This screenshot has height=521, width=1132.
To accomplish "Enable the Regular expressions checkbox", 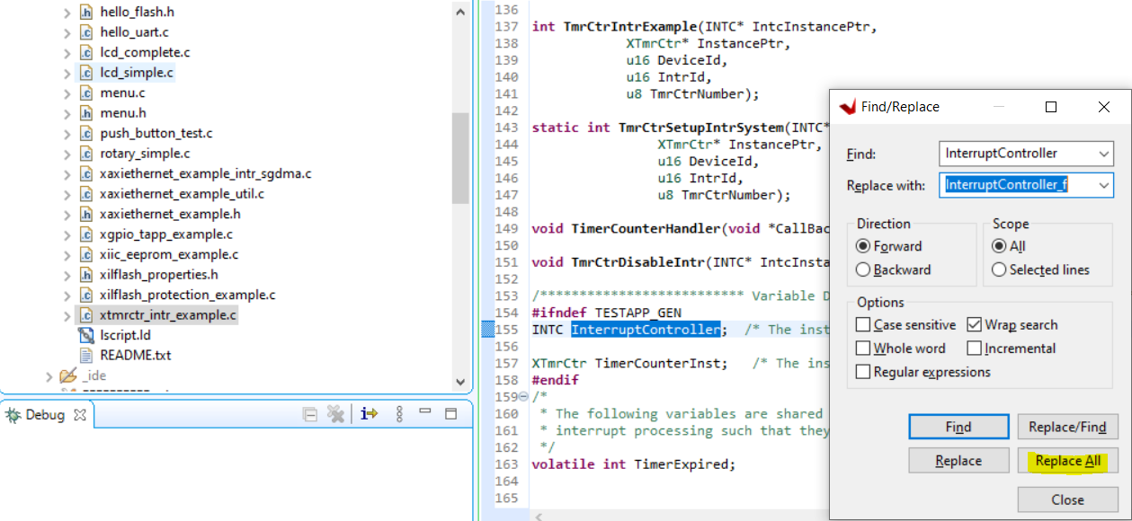I will [863, 372].
